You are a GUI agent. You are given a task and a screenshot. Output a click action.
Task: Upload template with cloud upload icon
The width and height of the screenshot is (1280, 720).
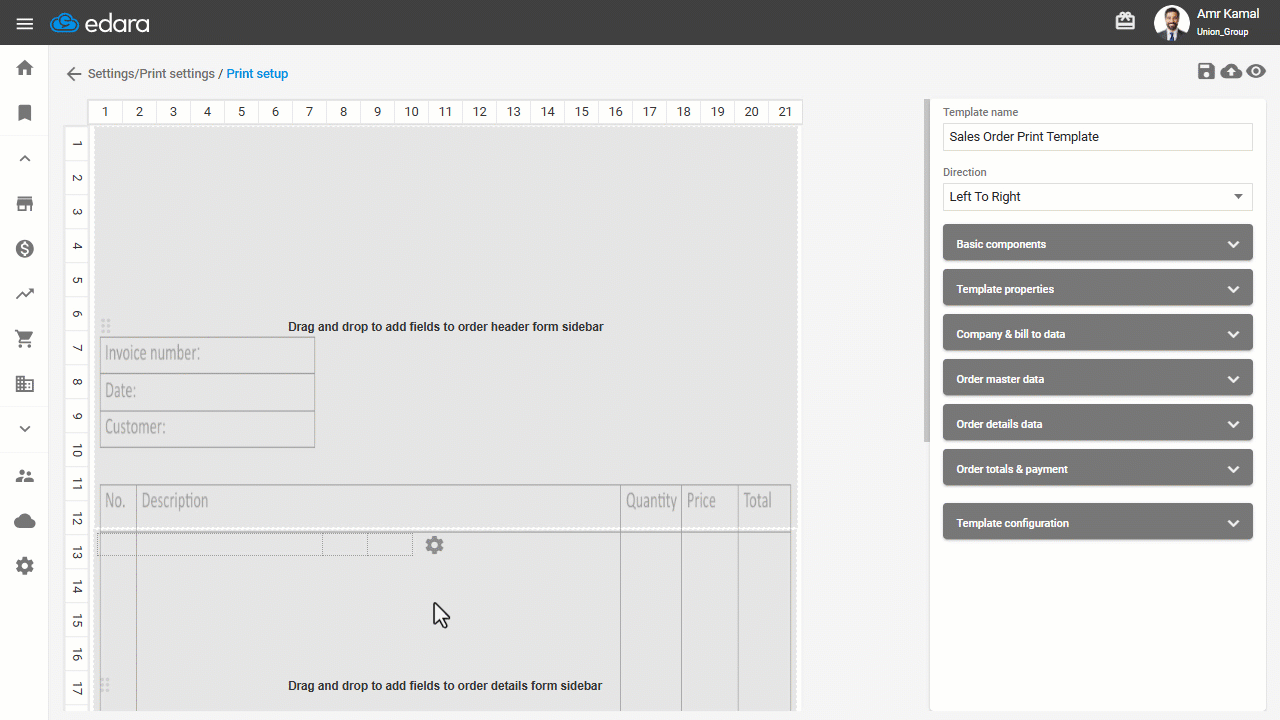pos(1232,71)
